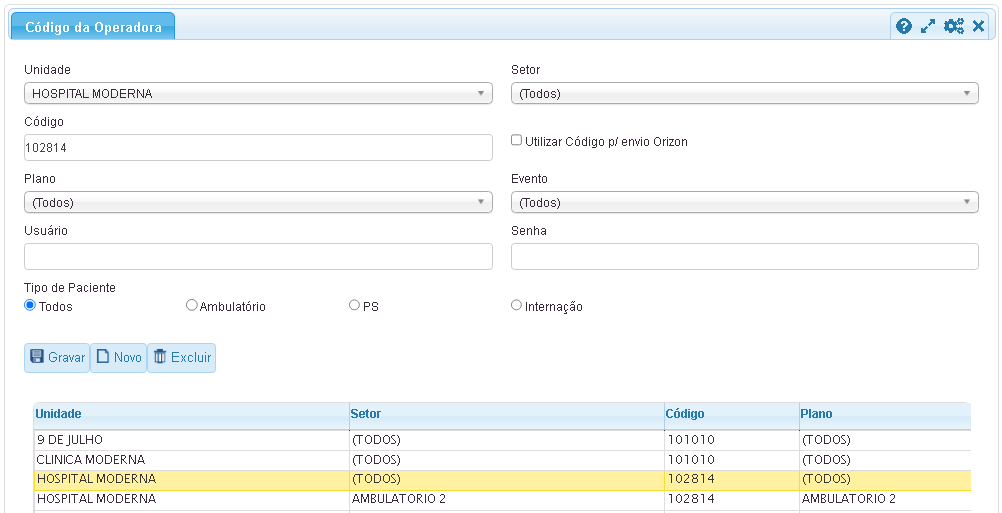1002x513 pixels.
Task: Click the expand fullscreen arrows icon
Action: pos(928,26)
